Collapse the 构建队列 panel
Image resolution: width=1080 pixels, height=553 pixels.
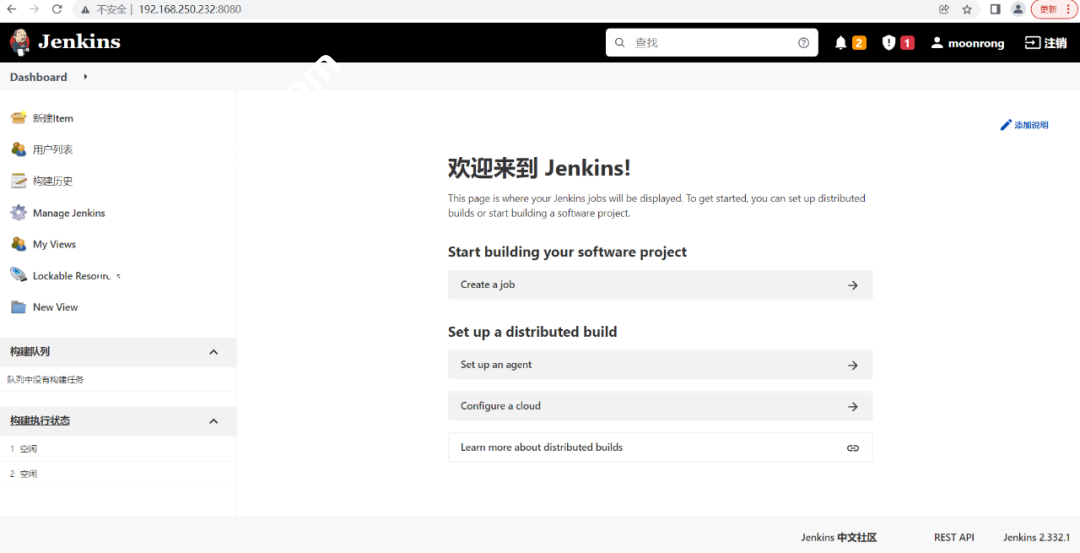[x=213, y=352]
